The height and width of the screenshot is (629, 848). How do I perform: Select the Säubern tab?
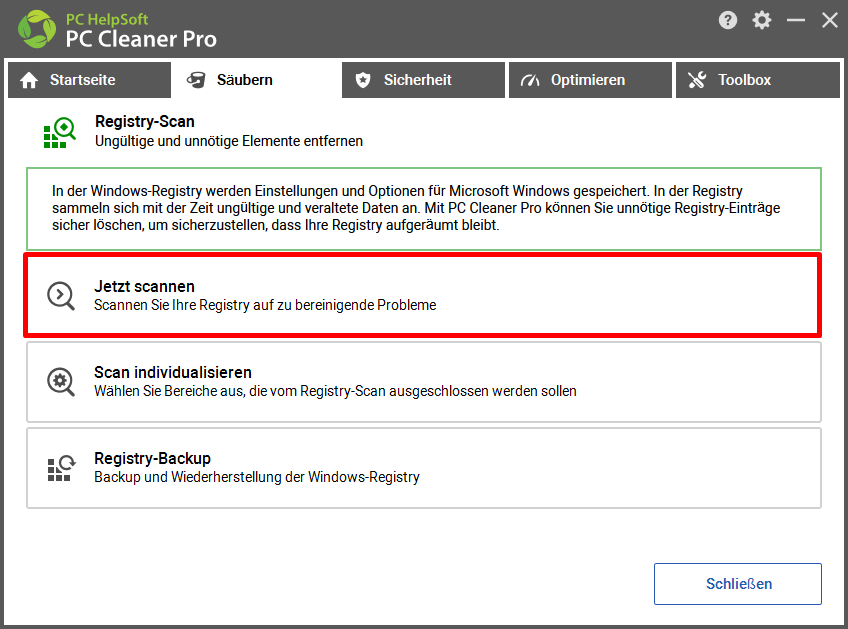coord(256,80)
